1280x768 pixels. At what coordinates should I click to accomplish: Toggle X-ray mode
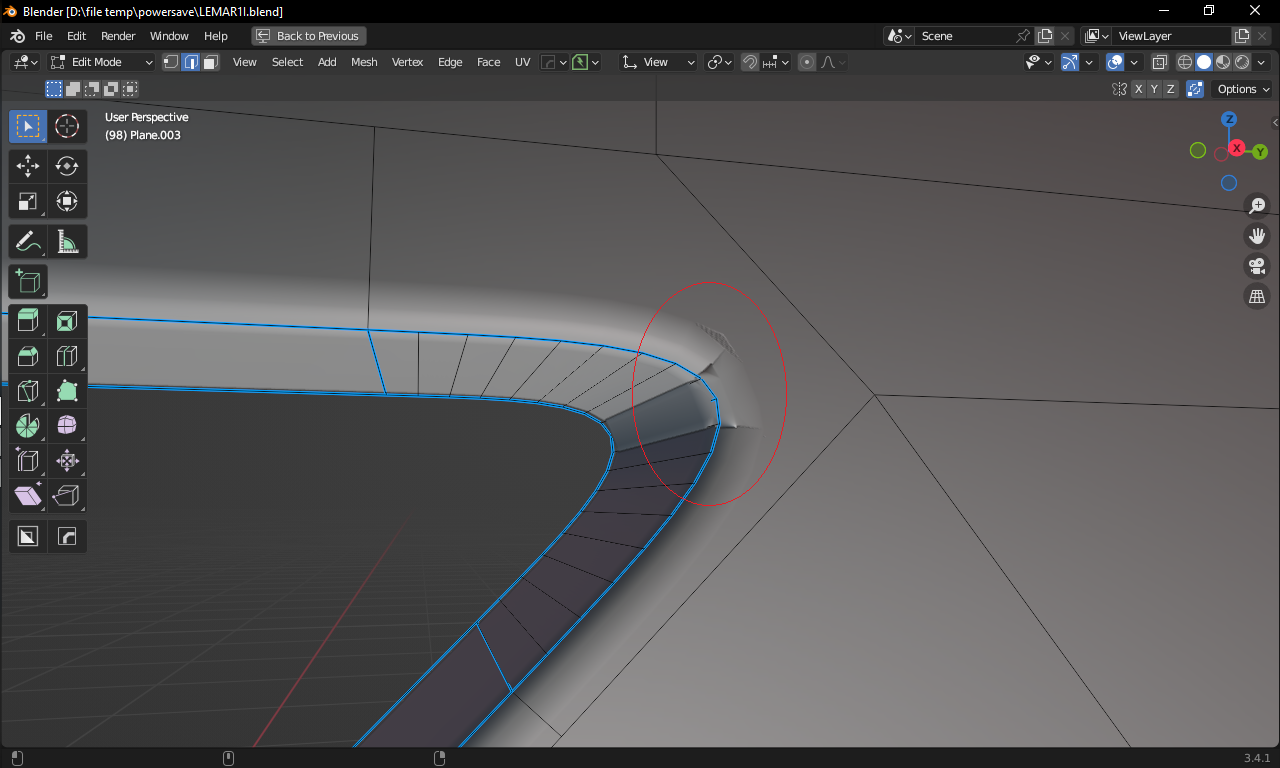click(1160, 62)
